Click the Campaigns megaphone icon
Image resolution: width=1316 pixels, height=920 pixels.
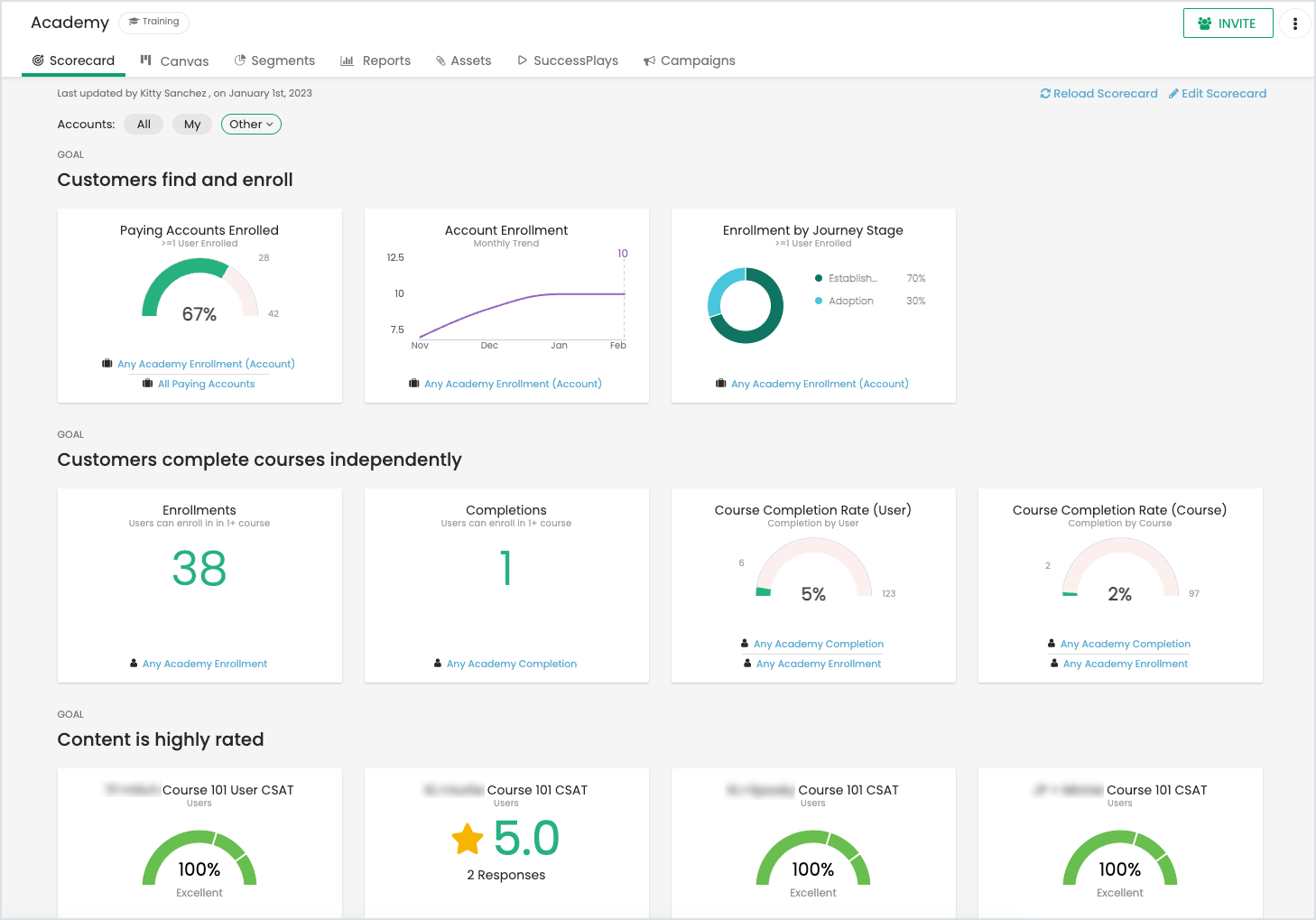(649, 60)
